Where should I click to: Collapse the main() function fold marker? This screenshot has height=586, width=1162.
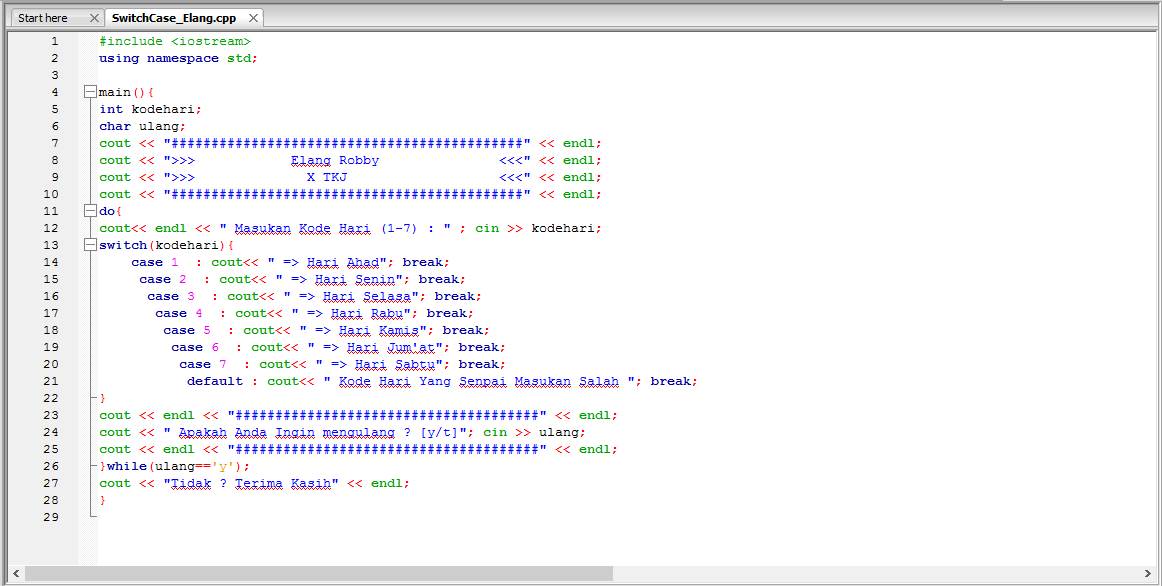[x=90, y=91]
